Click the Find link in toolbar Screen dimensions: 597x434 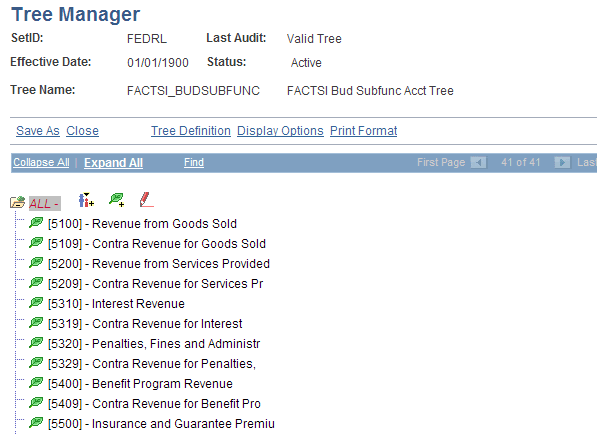pyautogui.click(x=194, y=163)
